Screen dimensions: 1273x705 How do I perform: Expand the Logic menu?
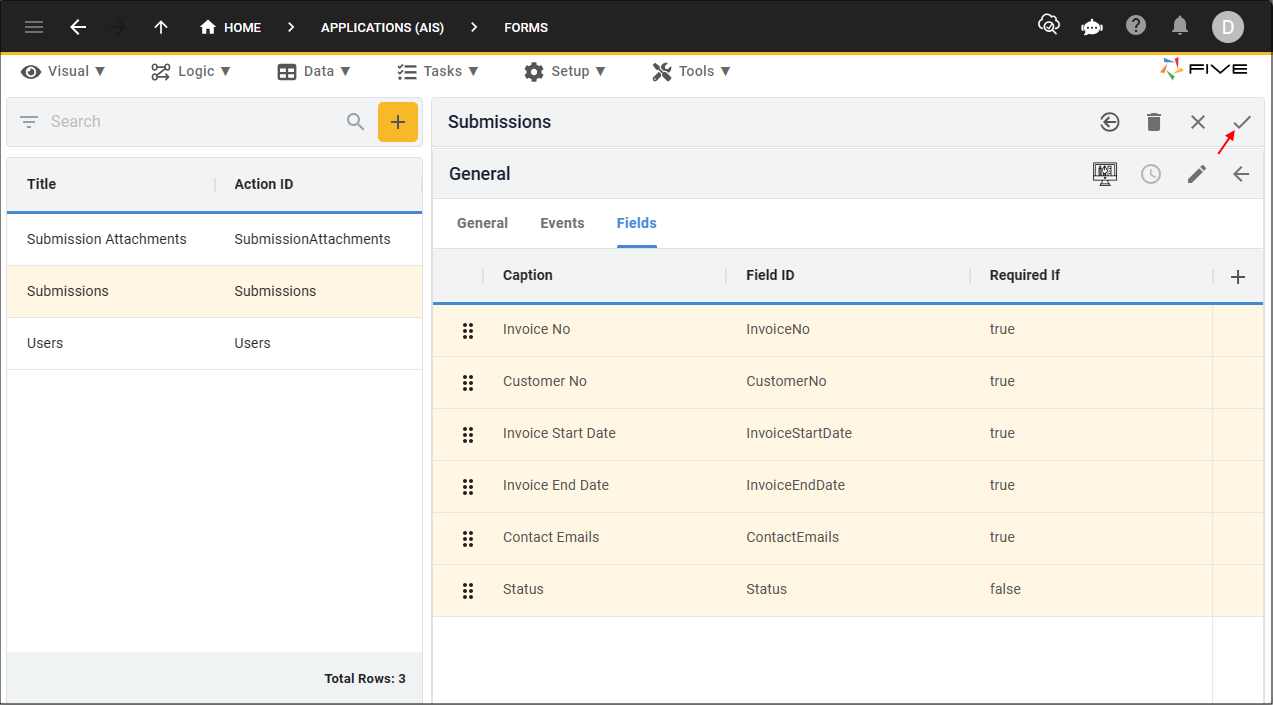[191, 71]
